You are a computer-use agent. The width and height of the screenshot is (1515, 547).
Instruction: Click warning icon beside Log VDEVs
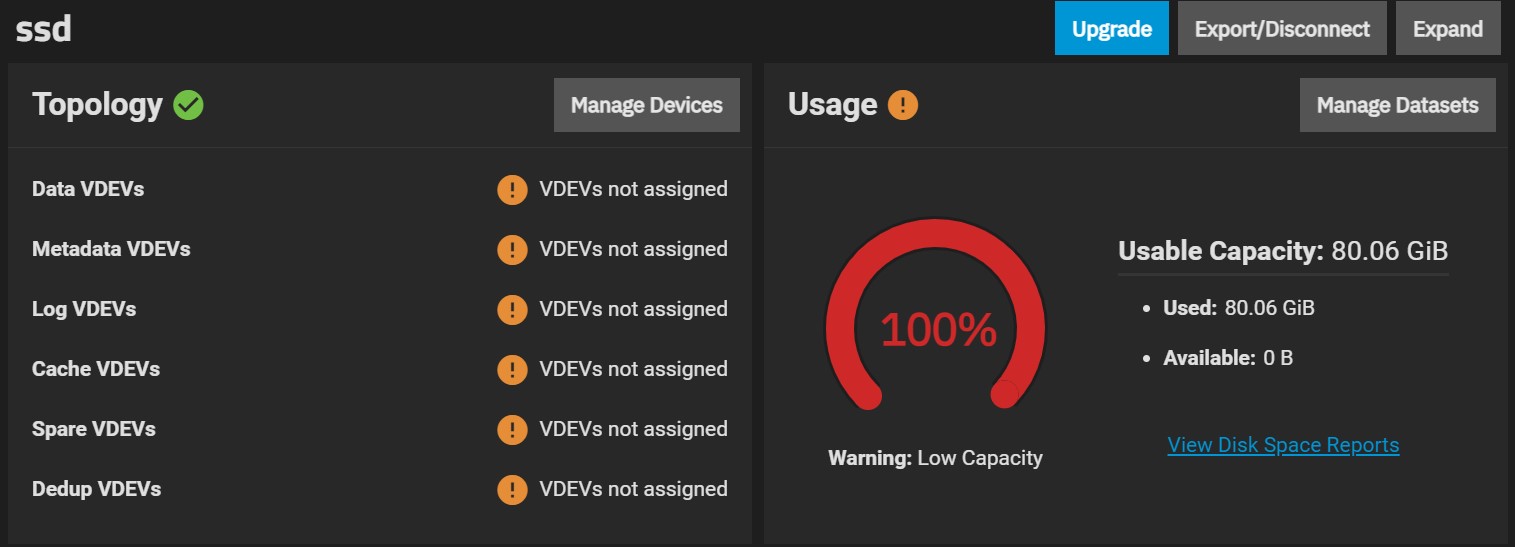tap(512, 309)
